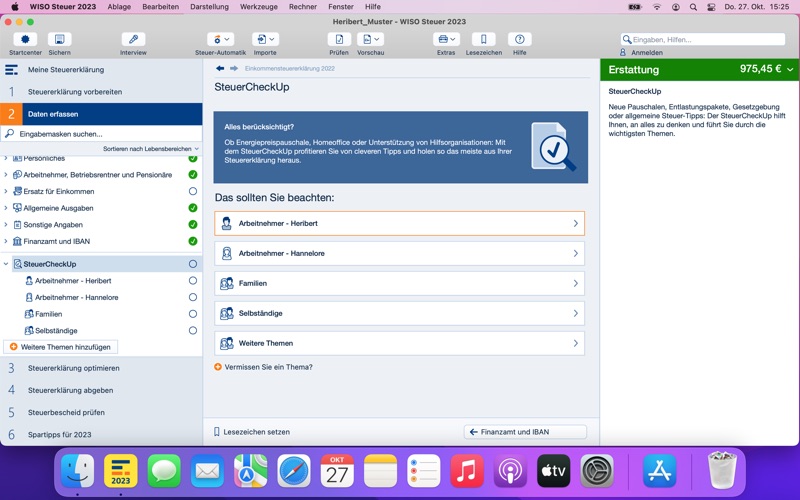Screen dimensions: 800x500
Task: Click the Ersatz für Einkommen sidebar icon
Action: point(17,191)
